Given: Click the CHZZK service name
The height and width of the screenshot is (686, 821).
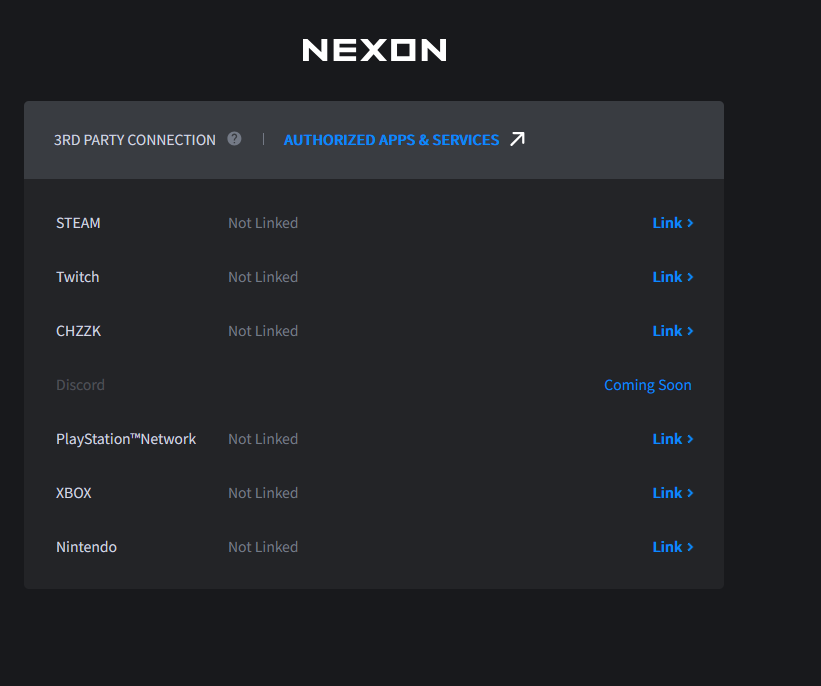Looking at the screenshot, I should tap(79, 331).
